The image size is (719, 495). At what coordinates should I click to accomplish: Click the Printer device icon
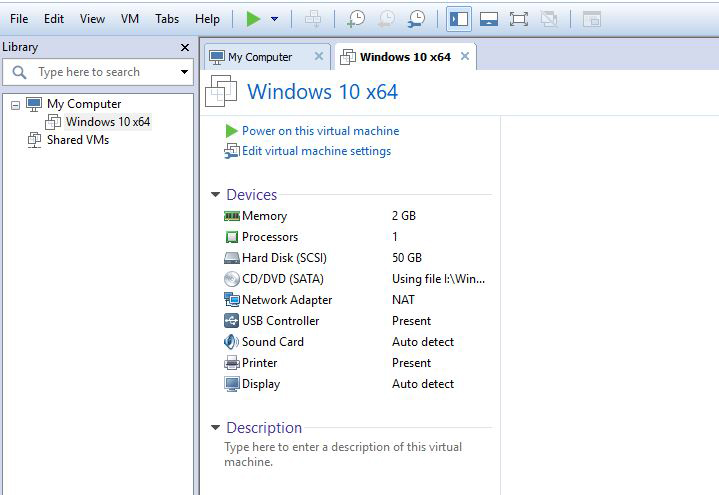(232, 363)
